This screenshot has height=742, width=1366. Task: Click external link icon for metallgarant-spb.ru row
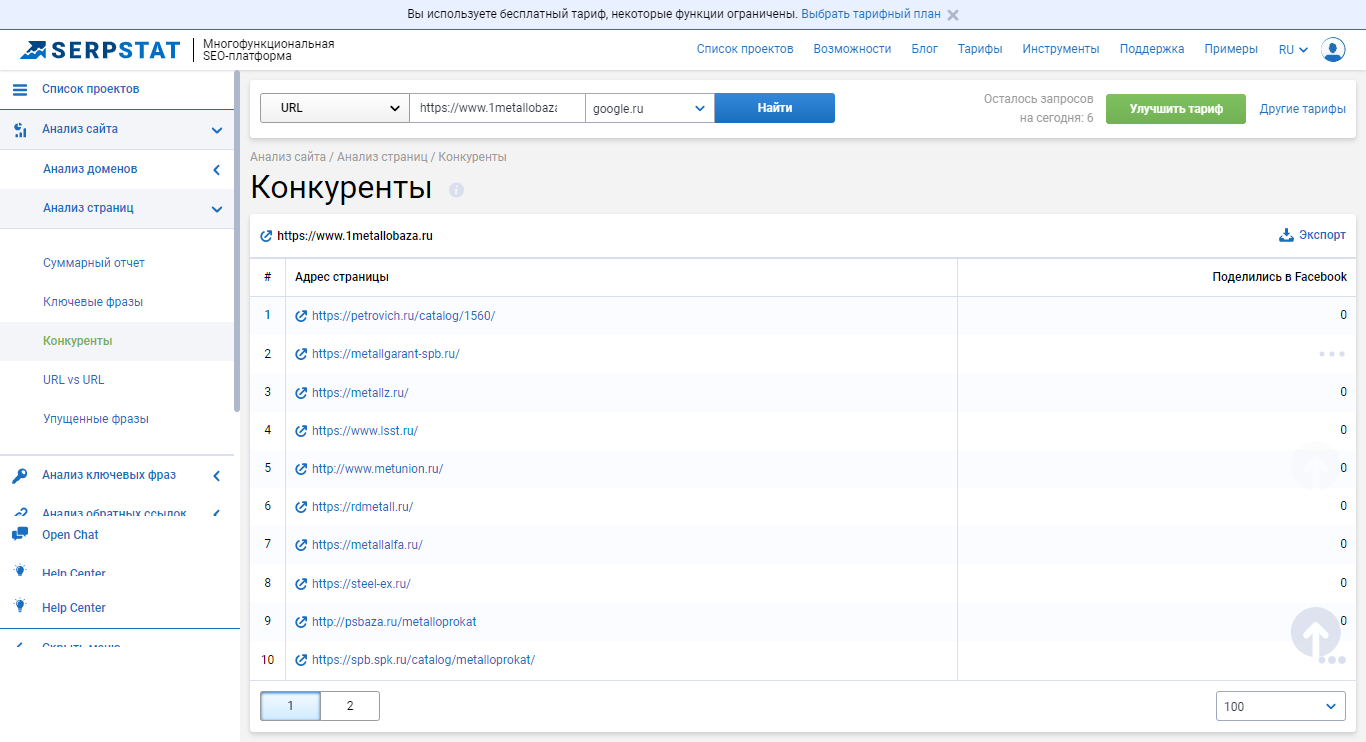pos(301,354)
